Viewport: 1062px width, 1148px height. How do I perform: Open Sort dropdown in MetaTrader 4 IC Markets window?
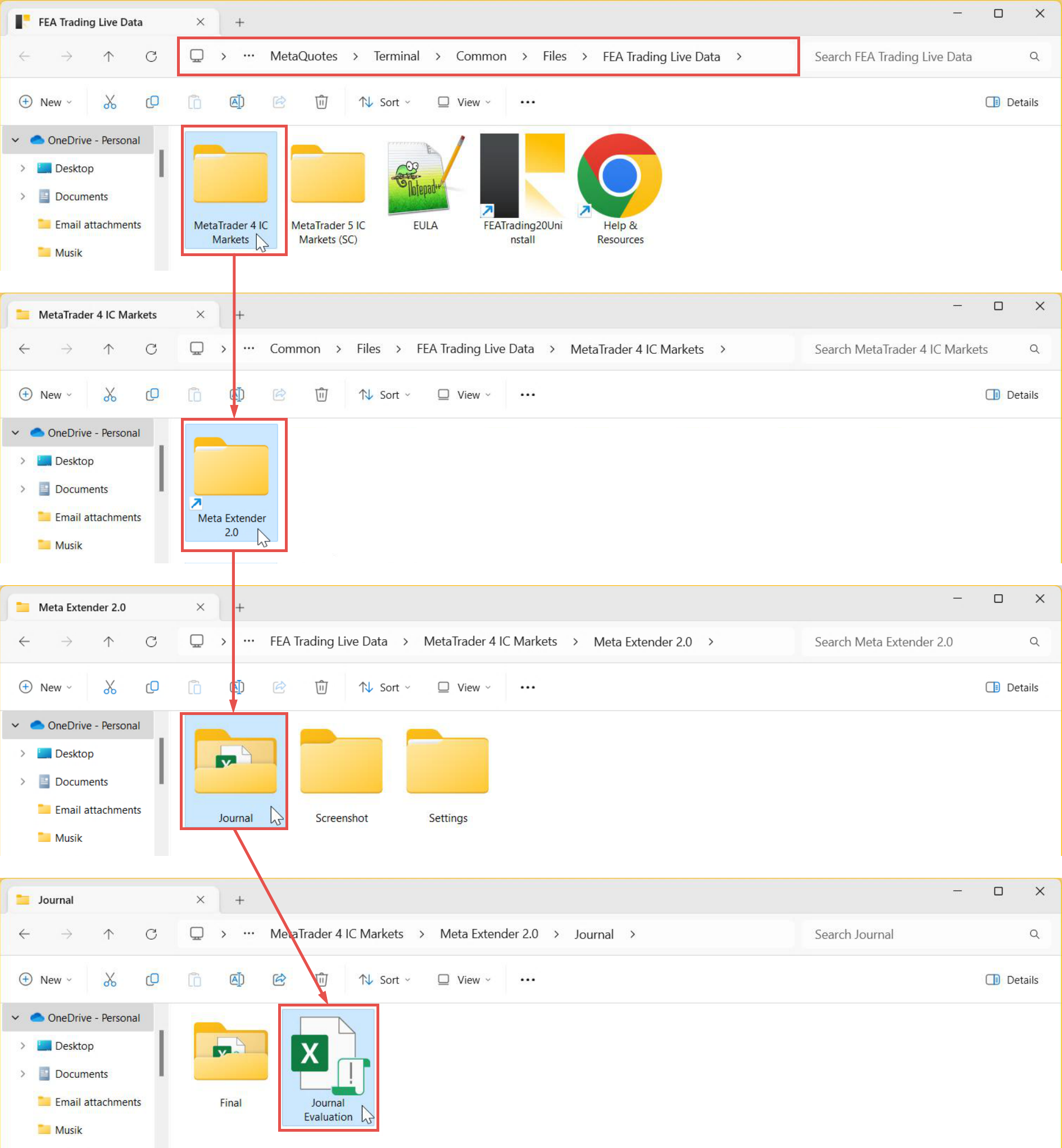(x=385, y=394)
